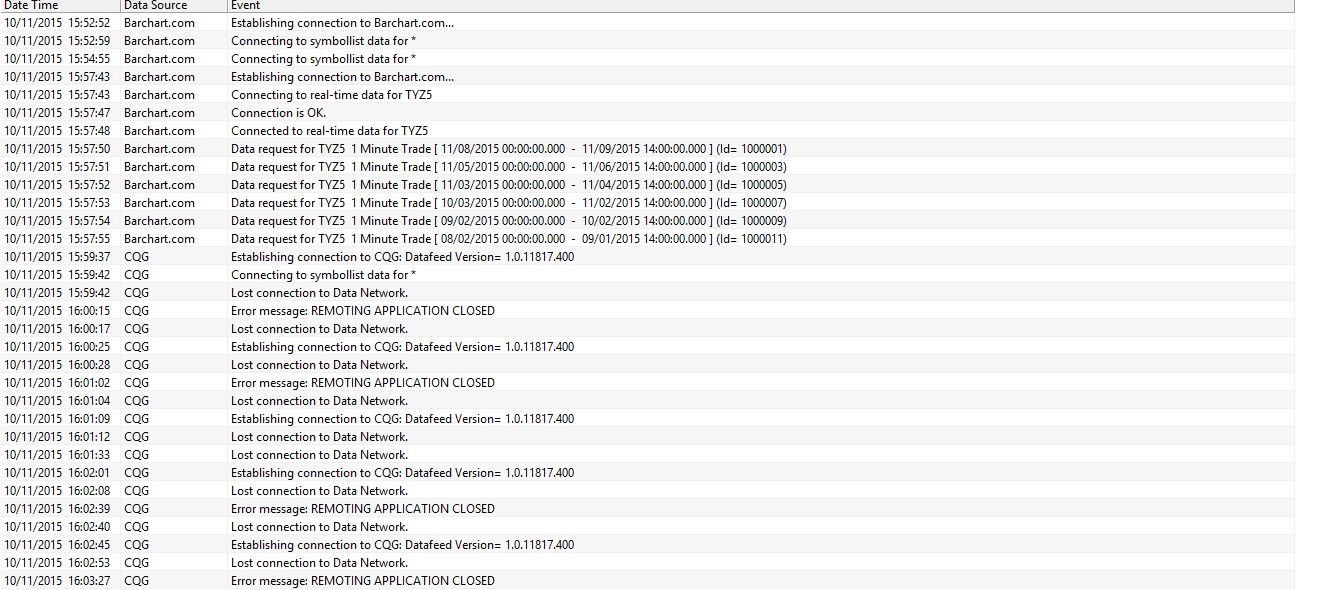This screenshot has width=1329, height=590.
Task: Click Barchart.com source in the 15:57:55 row
Action: click(x=159, y=239)
